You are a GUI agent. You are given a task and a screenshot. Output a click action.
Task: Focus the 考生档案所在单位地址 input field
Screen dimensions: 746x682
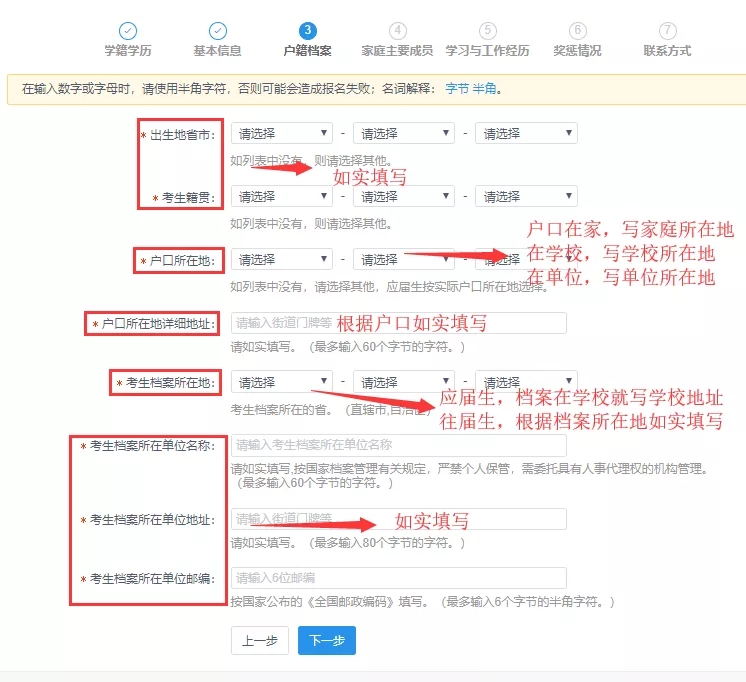398,519
